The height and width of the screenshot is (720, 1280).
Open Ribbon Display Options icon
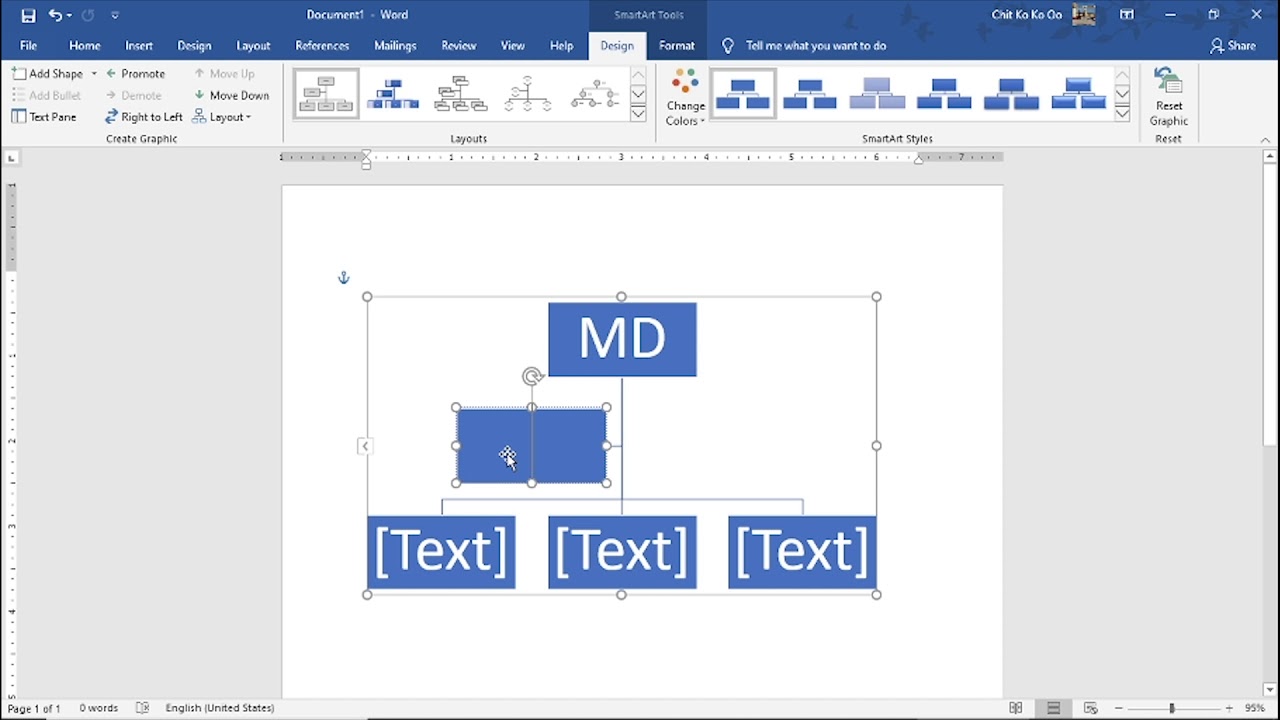click(x=1127, y=15)
